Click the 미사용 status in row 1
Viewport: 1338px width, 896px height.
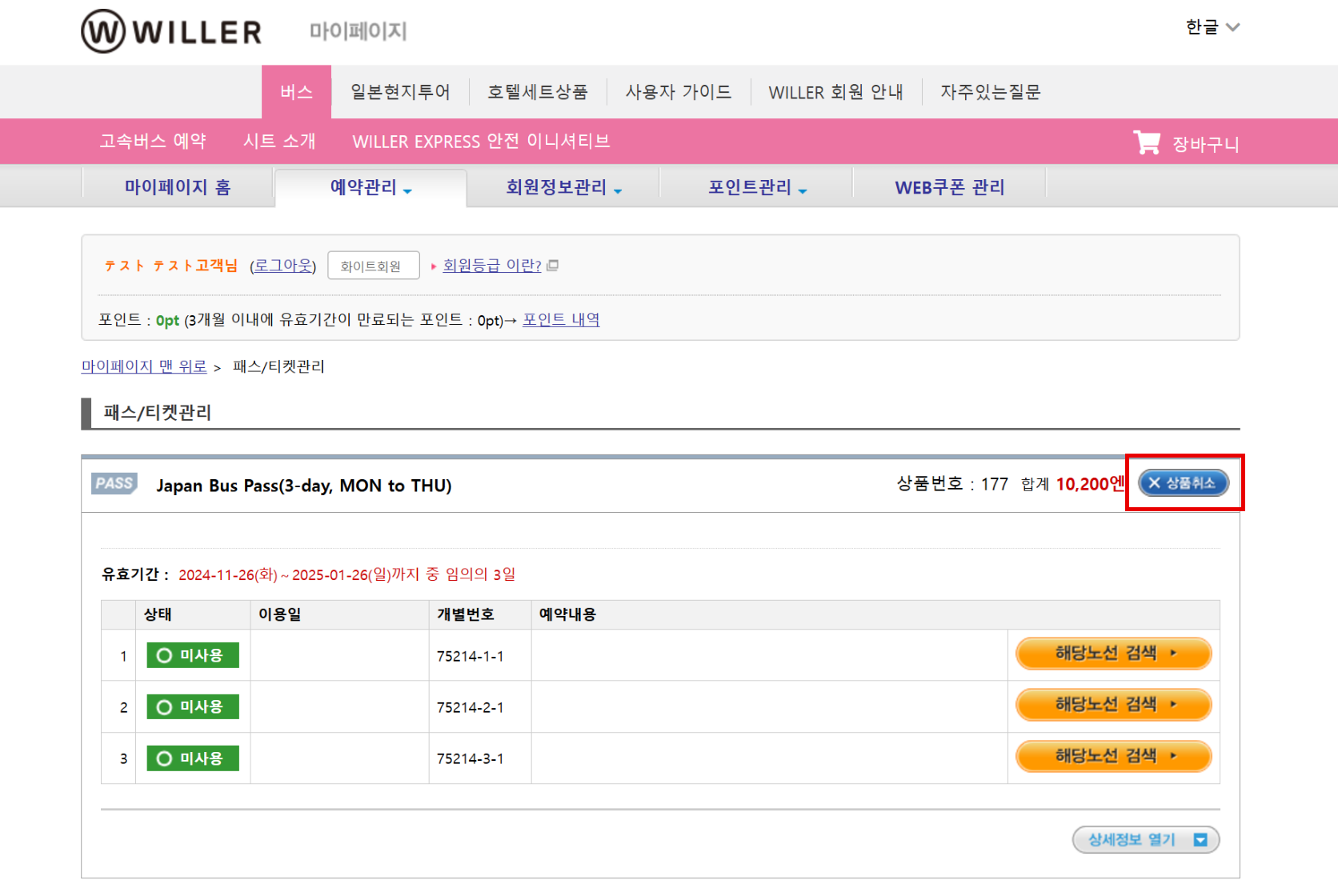193,655
